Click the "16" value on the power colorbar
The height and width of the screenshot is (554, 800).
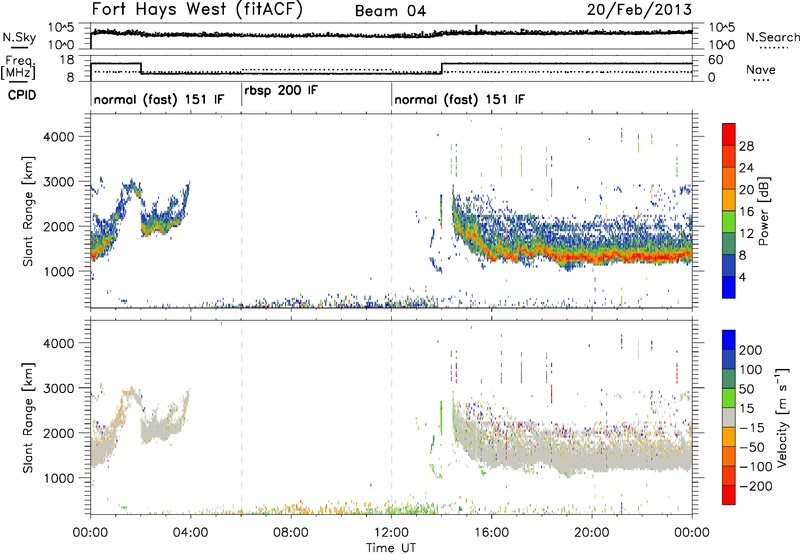pyautogui.click(x=746, y=212)
